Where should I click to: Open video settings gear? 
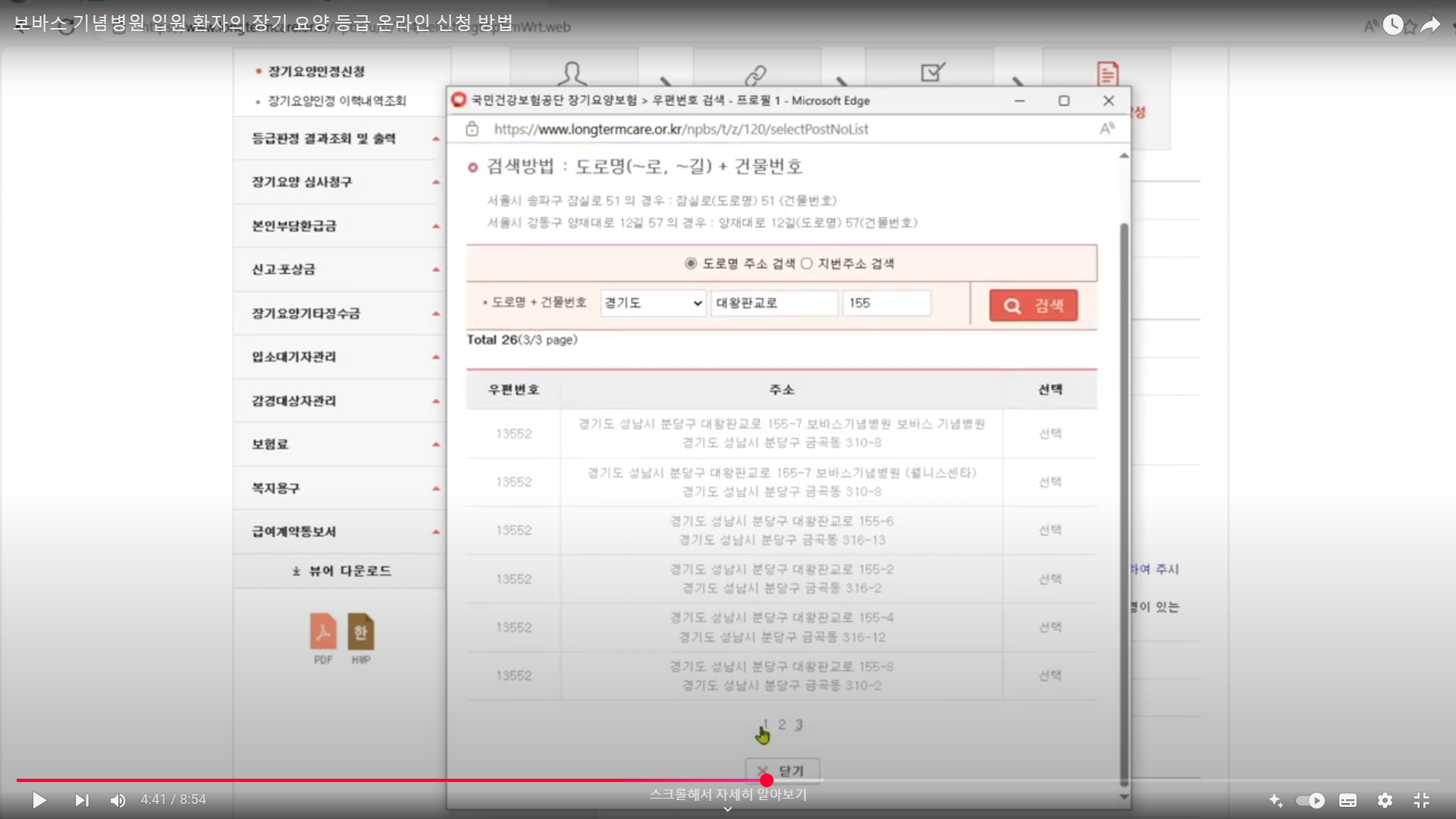pos(1385,800)
